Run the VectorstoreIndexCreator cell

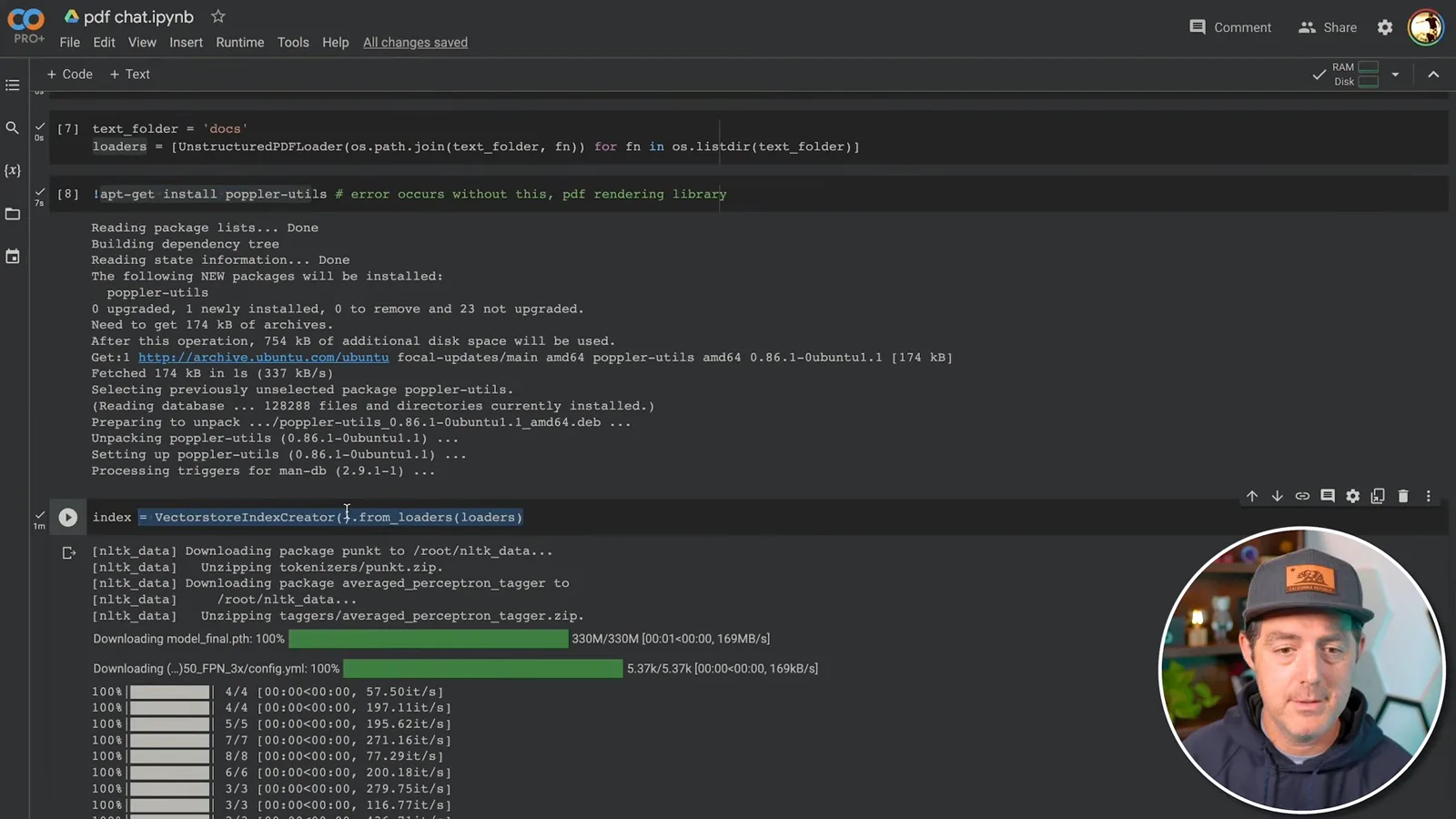pos(68,517)
